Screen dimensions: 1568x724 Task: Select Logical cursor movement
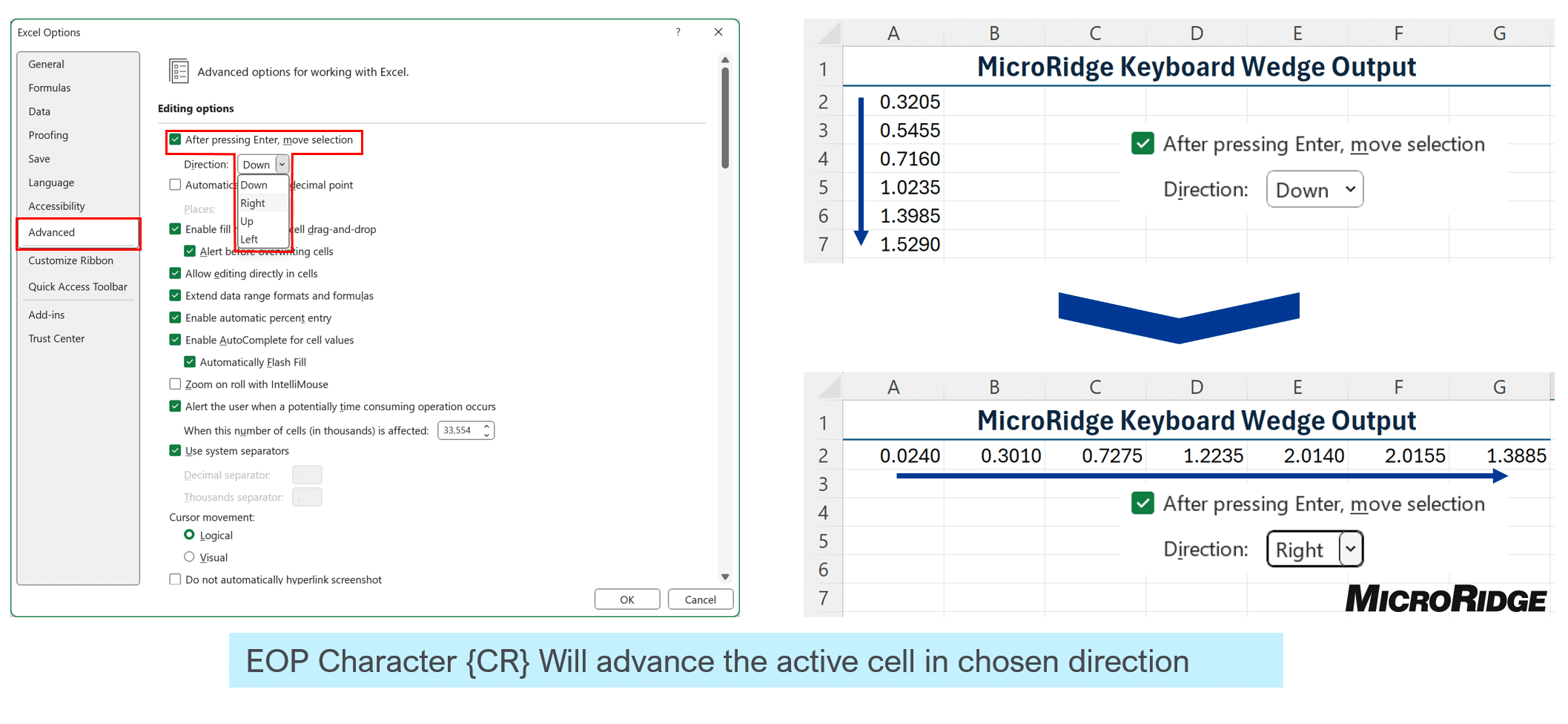189,535
